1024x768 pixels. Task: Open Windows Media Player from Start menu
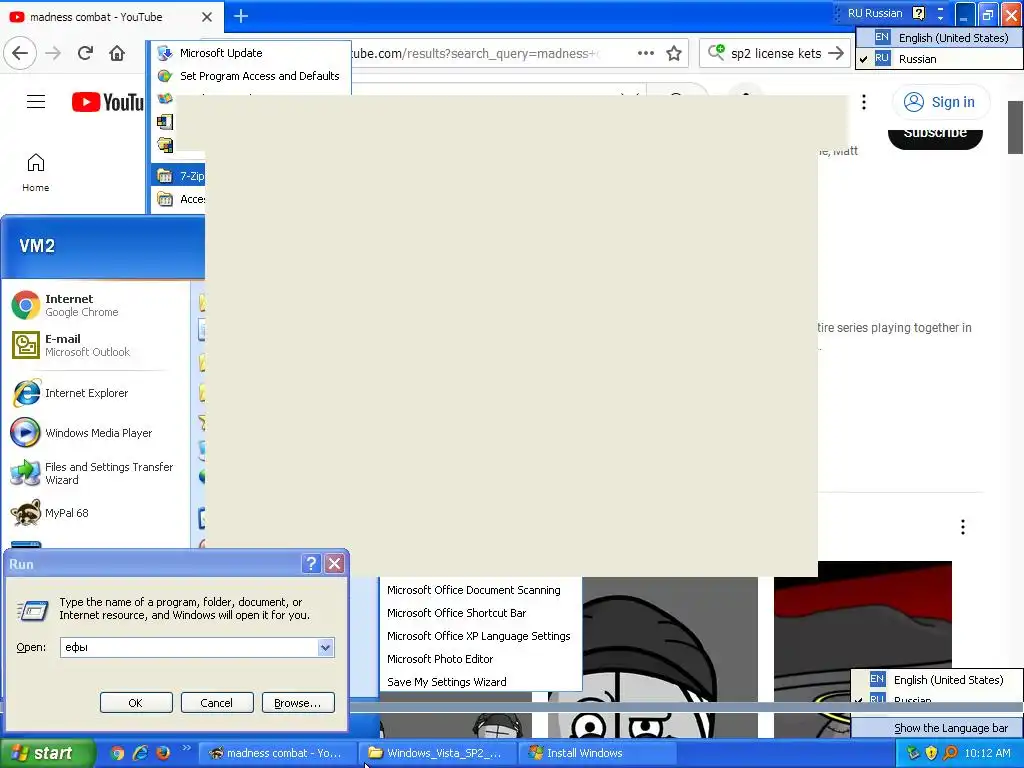click(81, 432)
